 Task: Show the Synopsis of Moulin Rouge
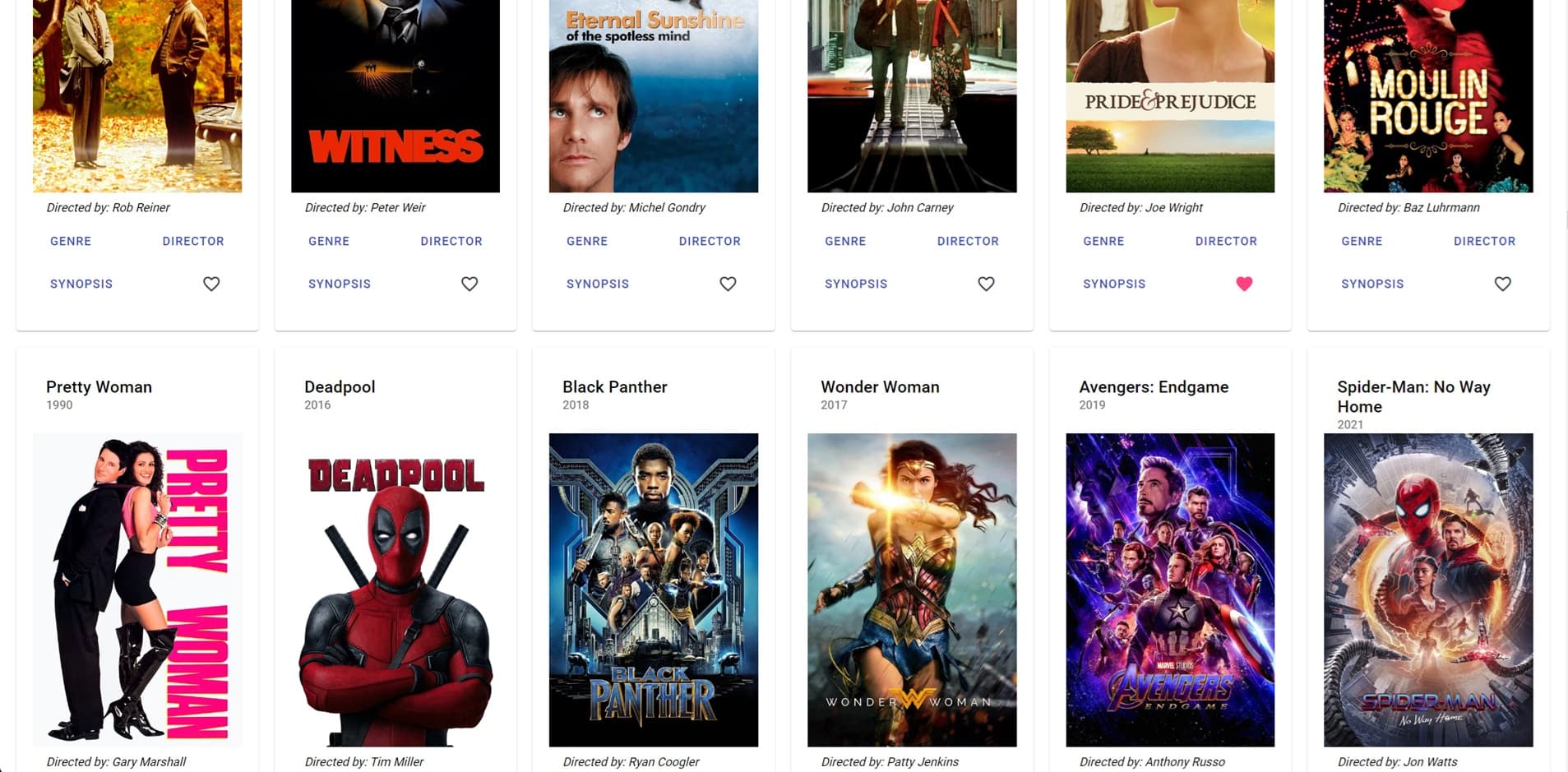(1371, 284)
